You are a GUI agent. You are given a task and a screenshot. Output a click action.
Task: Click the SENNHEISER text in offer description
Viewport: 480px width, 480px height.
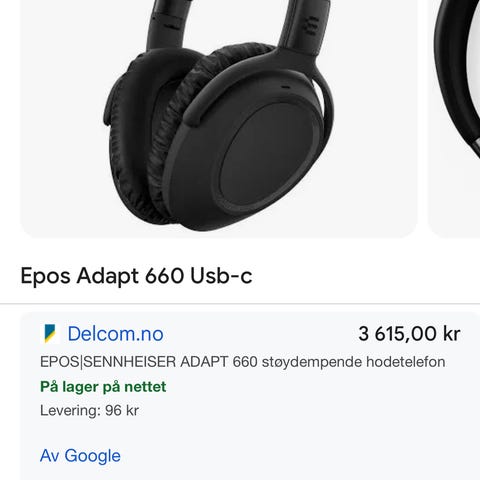[x=129, y=362]
